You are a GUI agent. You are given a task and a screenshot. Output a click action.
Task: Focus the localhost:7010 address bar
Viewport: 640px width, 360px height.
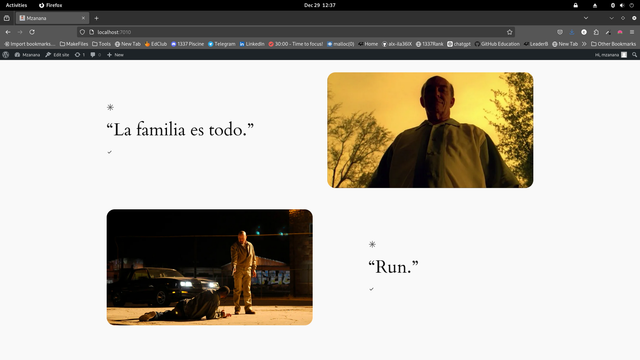(x=296, y=32)
